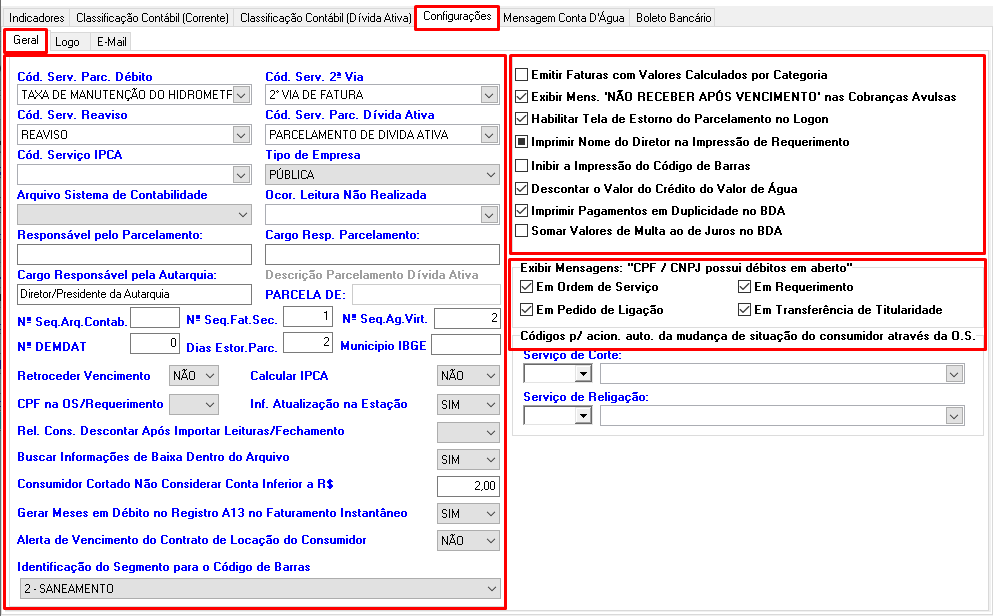Screen dimensions: 993x616
Task: Switch to the Indicadores tab
Action: [37, 18]
